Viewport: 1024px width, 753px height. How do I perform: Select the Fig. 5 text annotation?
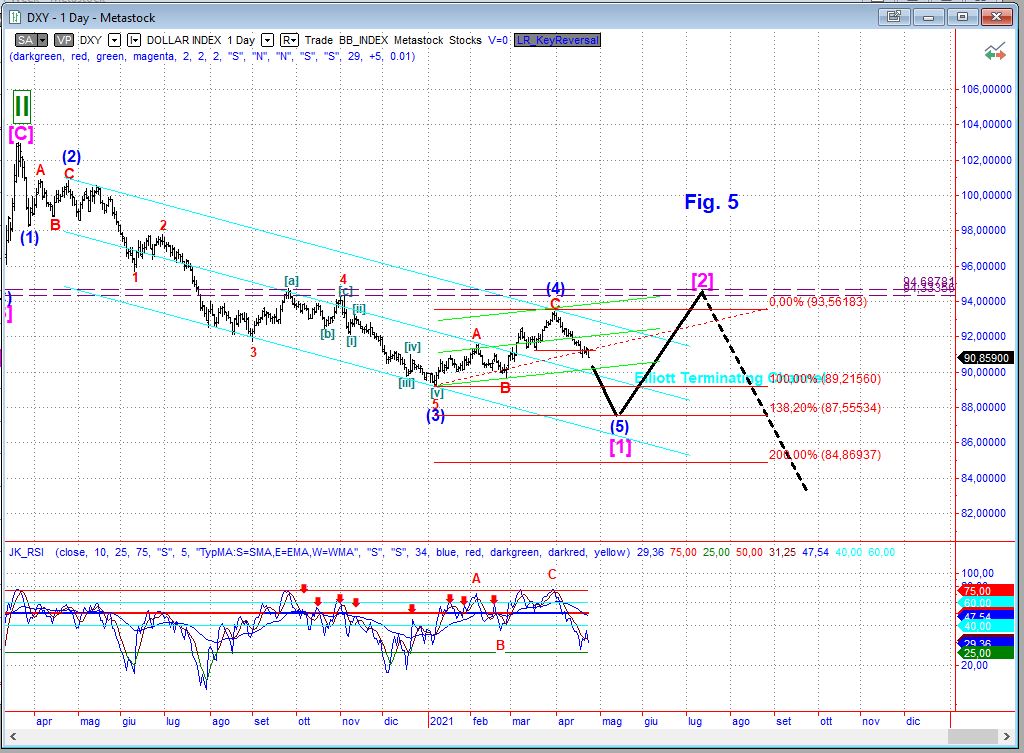[711, 202]
